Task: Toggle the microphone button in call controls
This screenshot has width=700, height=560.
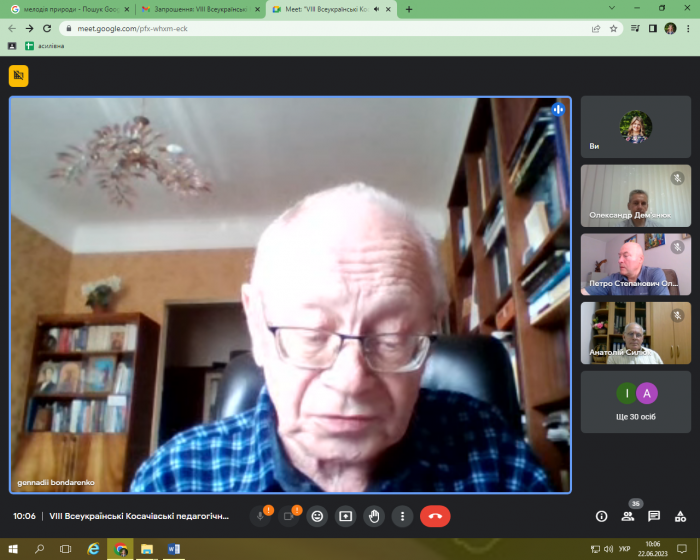Action: click(x=261, y=516)
